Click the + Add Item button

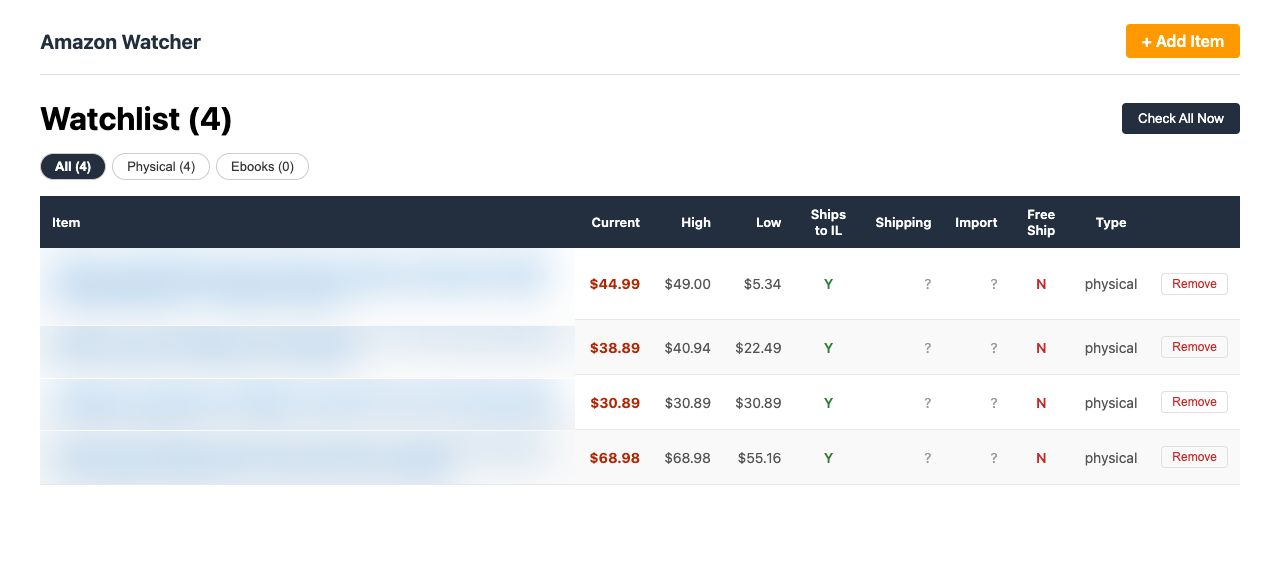click(x=1182, y=41)
